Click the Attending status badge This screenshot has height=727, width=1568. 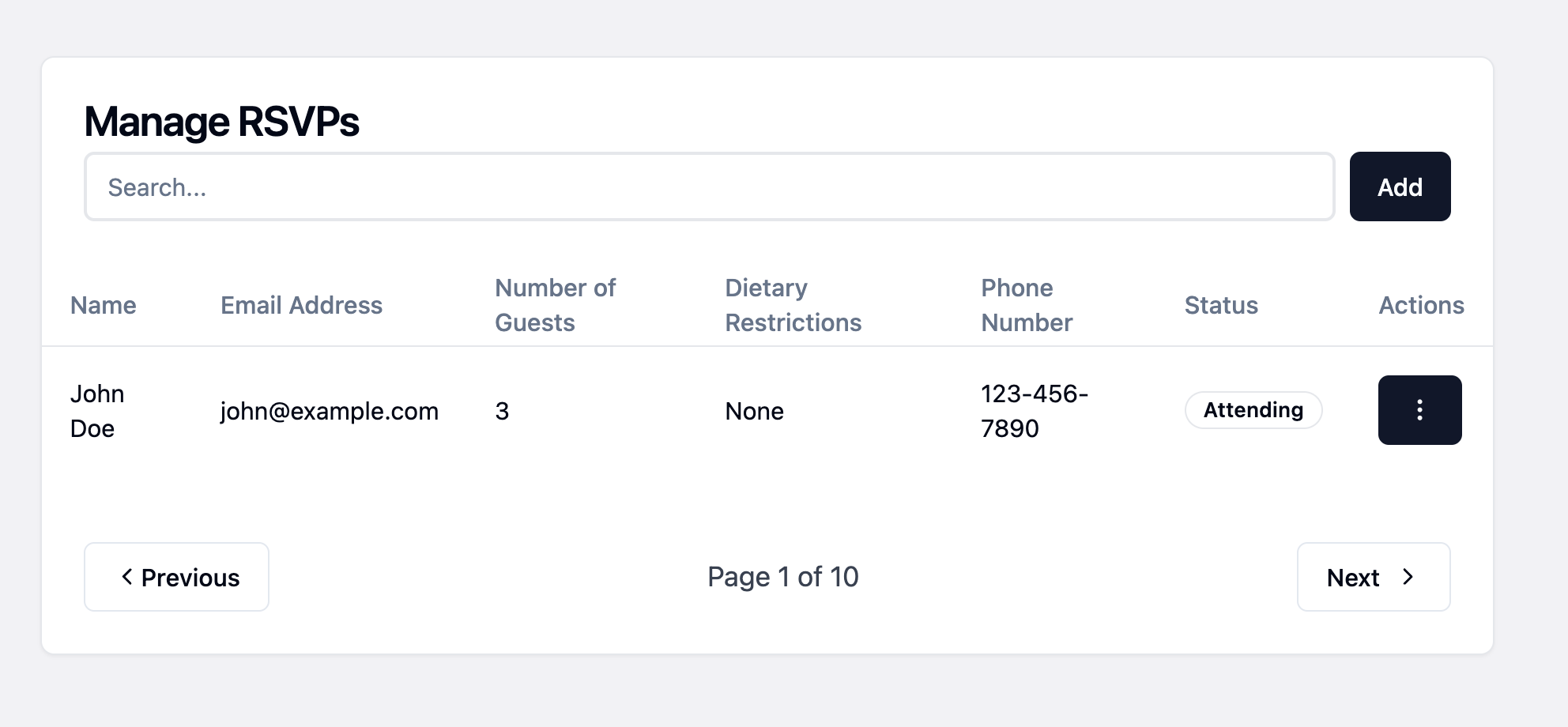click(x=1253, y=410)
